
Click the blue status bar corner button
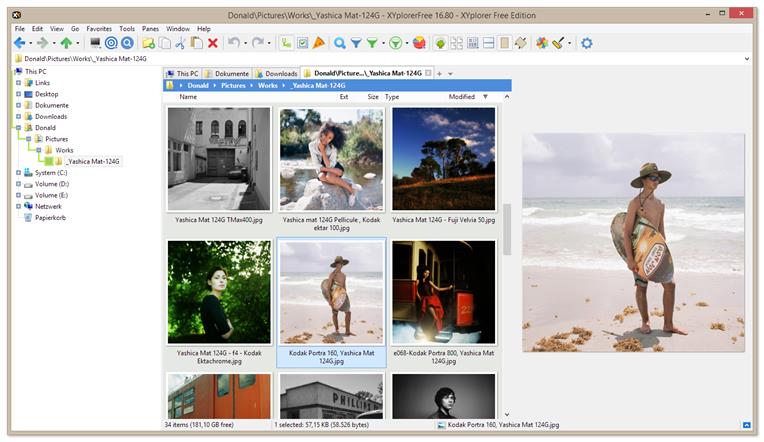tap(746, 425)
